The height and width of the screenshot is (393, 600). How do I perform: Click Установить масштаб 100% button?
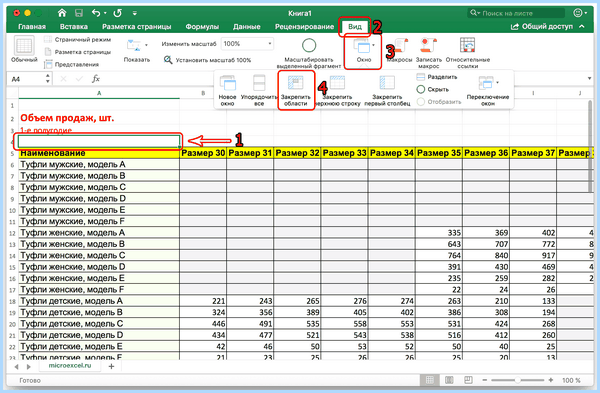pyautogui.click(x=207, y=60)
